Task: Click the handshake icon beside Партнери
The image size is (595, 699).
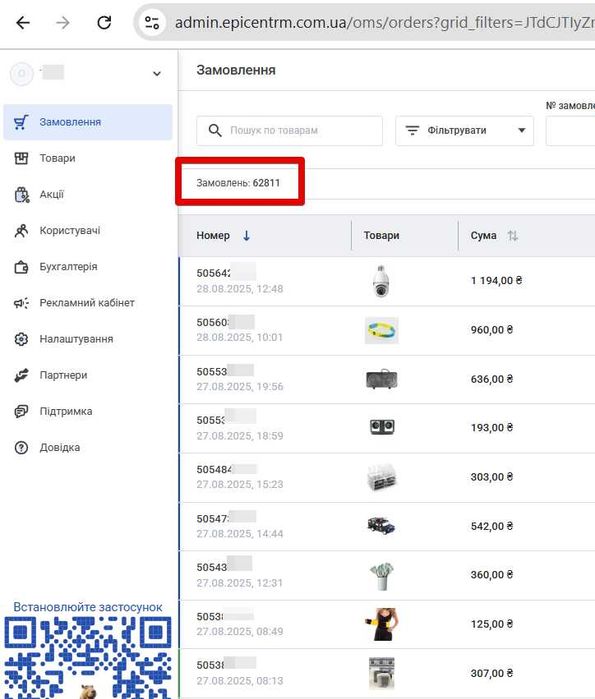Action: pyautogui.click(x=21, y=375)
